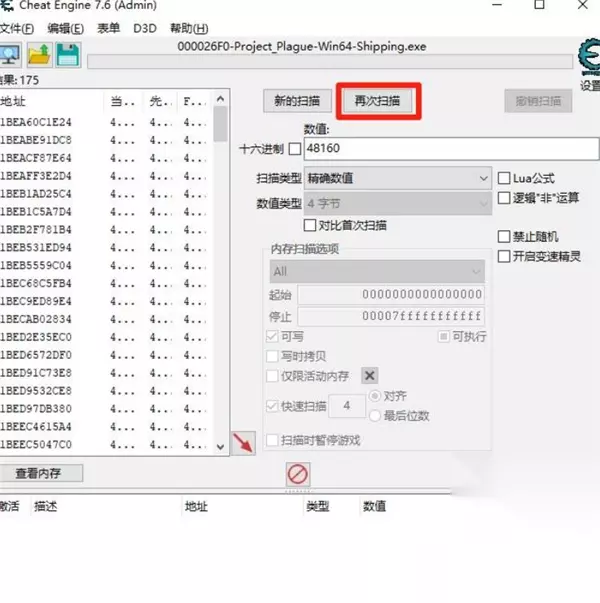Open the 扫描类型 精确数值 dropdown

coord(398,178)
